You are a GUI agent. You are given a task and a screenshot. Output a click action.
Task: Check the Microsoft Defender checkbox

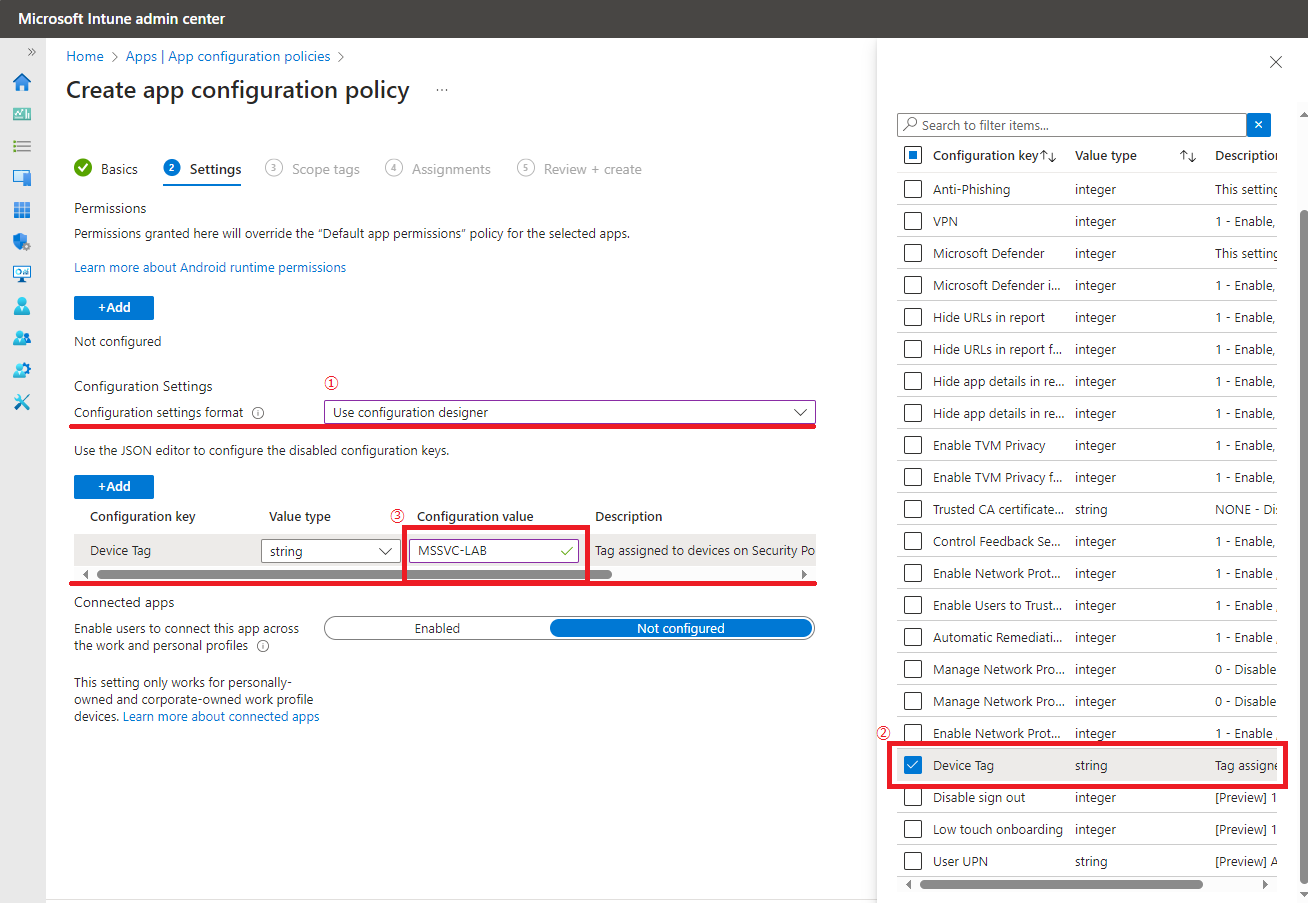(913, 253)
